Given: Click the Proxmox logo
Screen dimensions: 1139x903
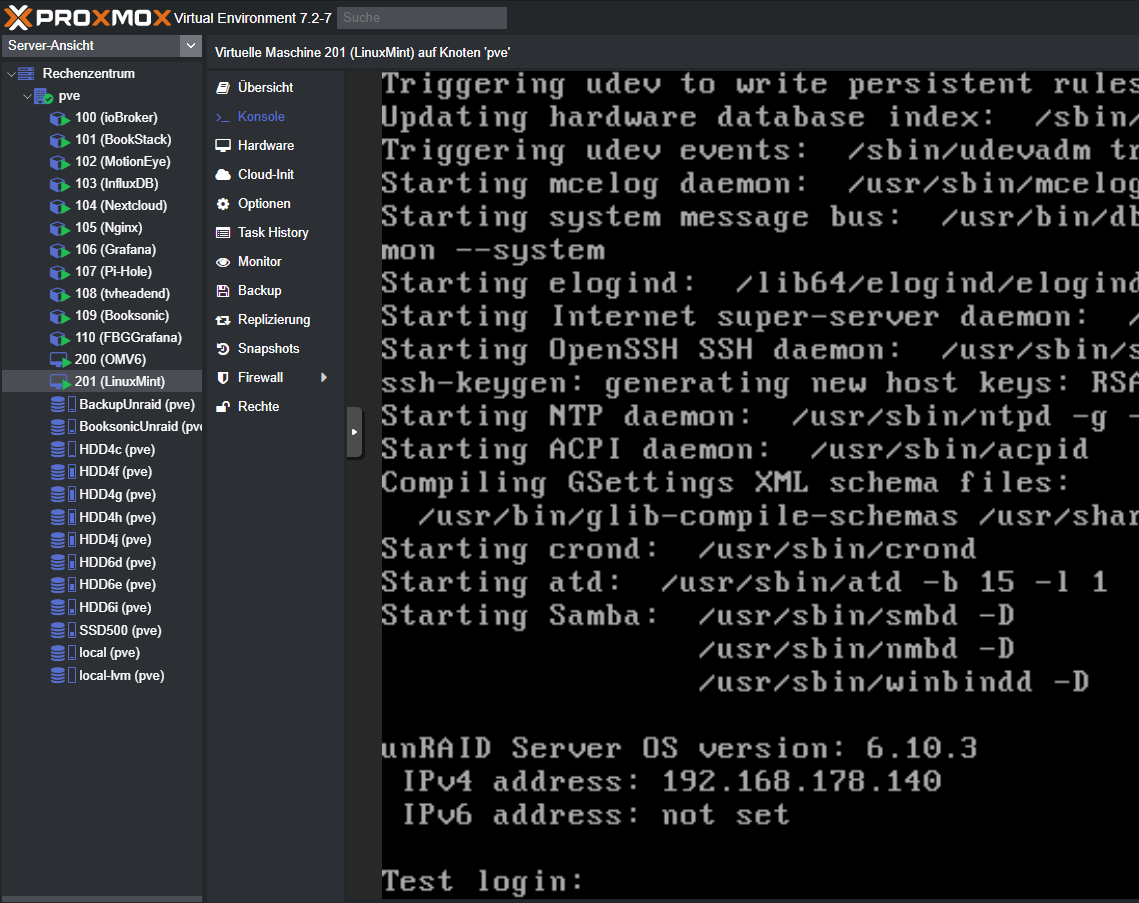Looking at the screenshot, I should tap(88, 17).
